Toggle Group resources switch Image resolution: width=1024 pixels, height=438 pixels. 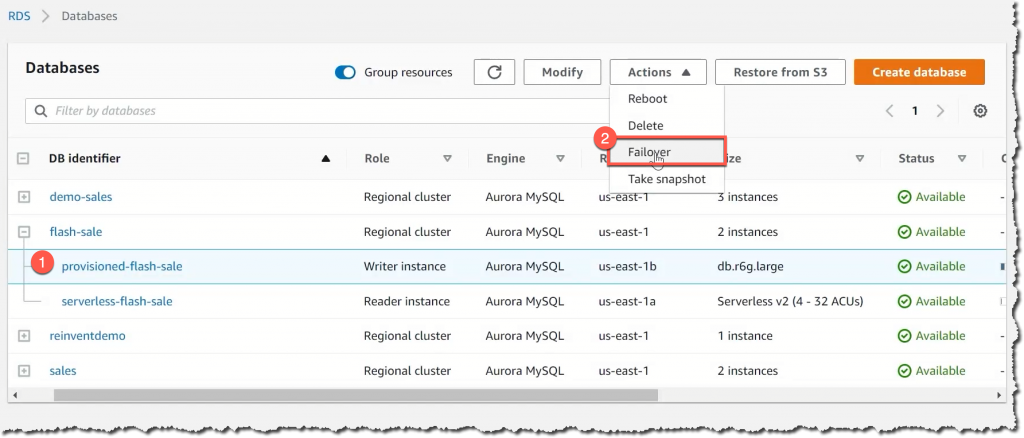pos(345,72)
